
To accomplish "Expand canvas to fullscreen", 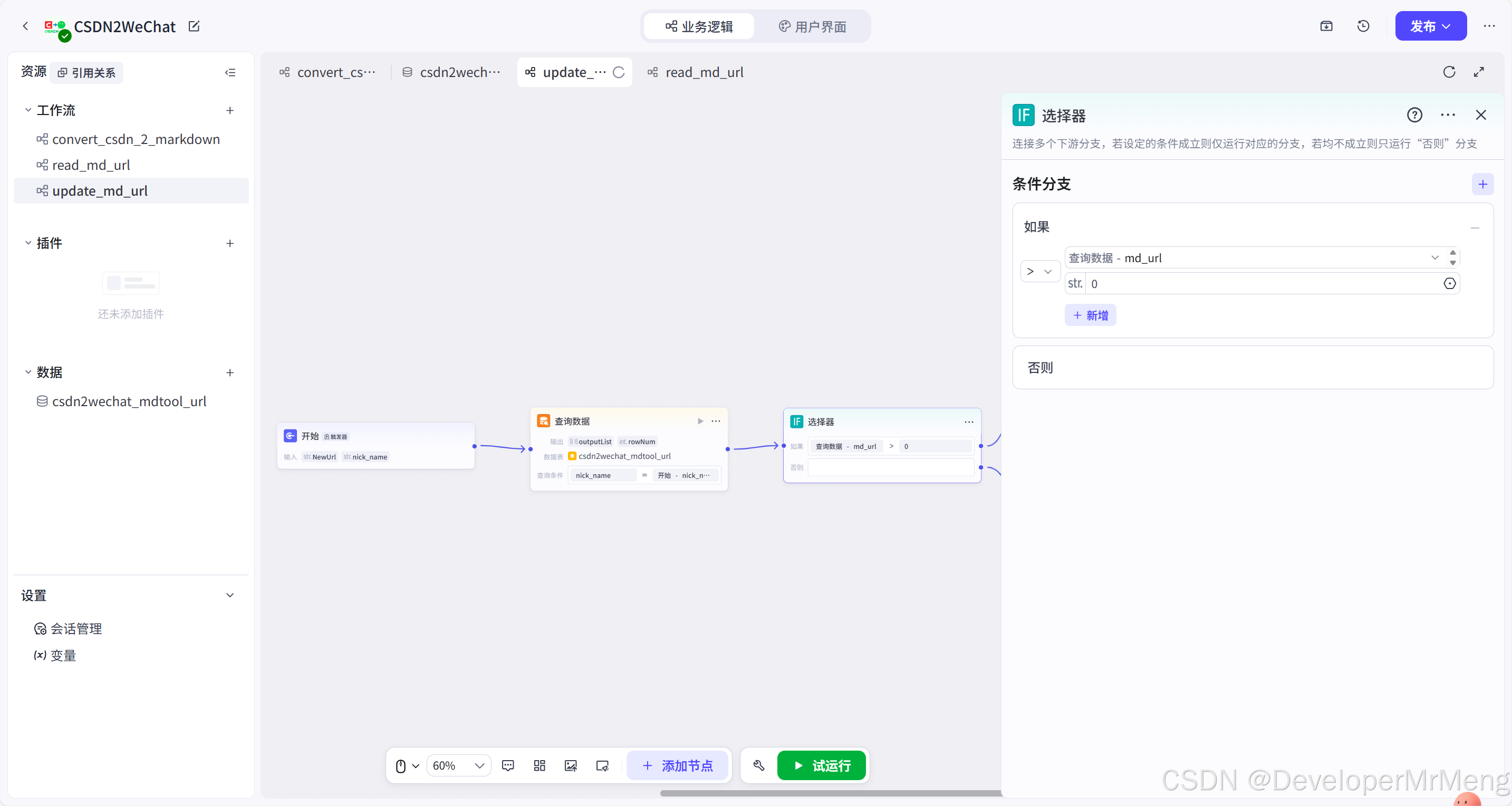I will [1479, 72].
